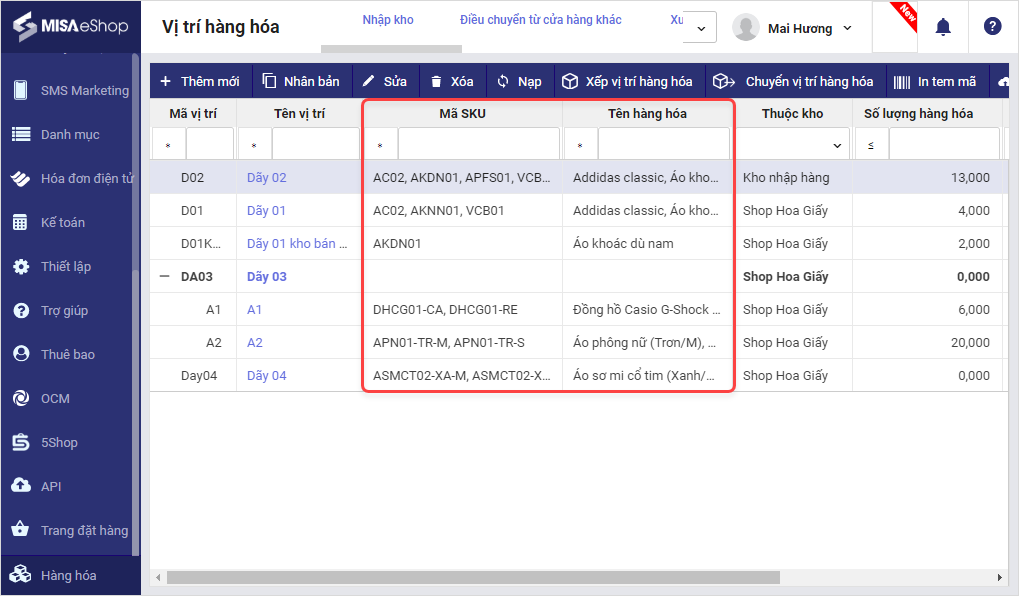Open the Nhập kho tab
Viewport: 1019px width, 596px height.
[388, 20]
